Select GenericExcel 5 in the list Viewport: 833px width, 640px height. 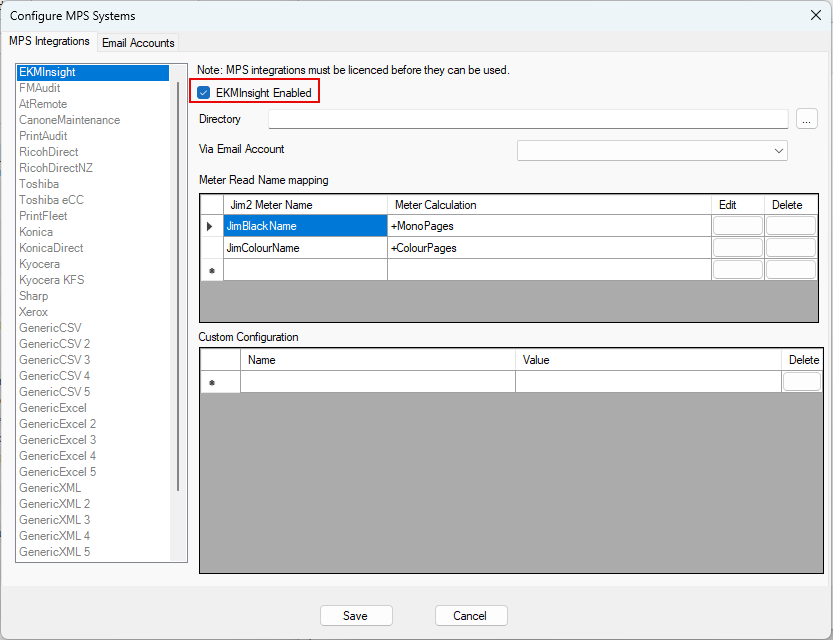click(93, 472)
